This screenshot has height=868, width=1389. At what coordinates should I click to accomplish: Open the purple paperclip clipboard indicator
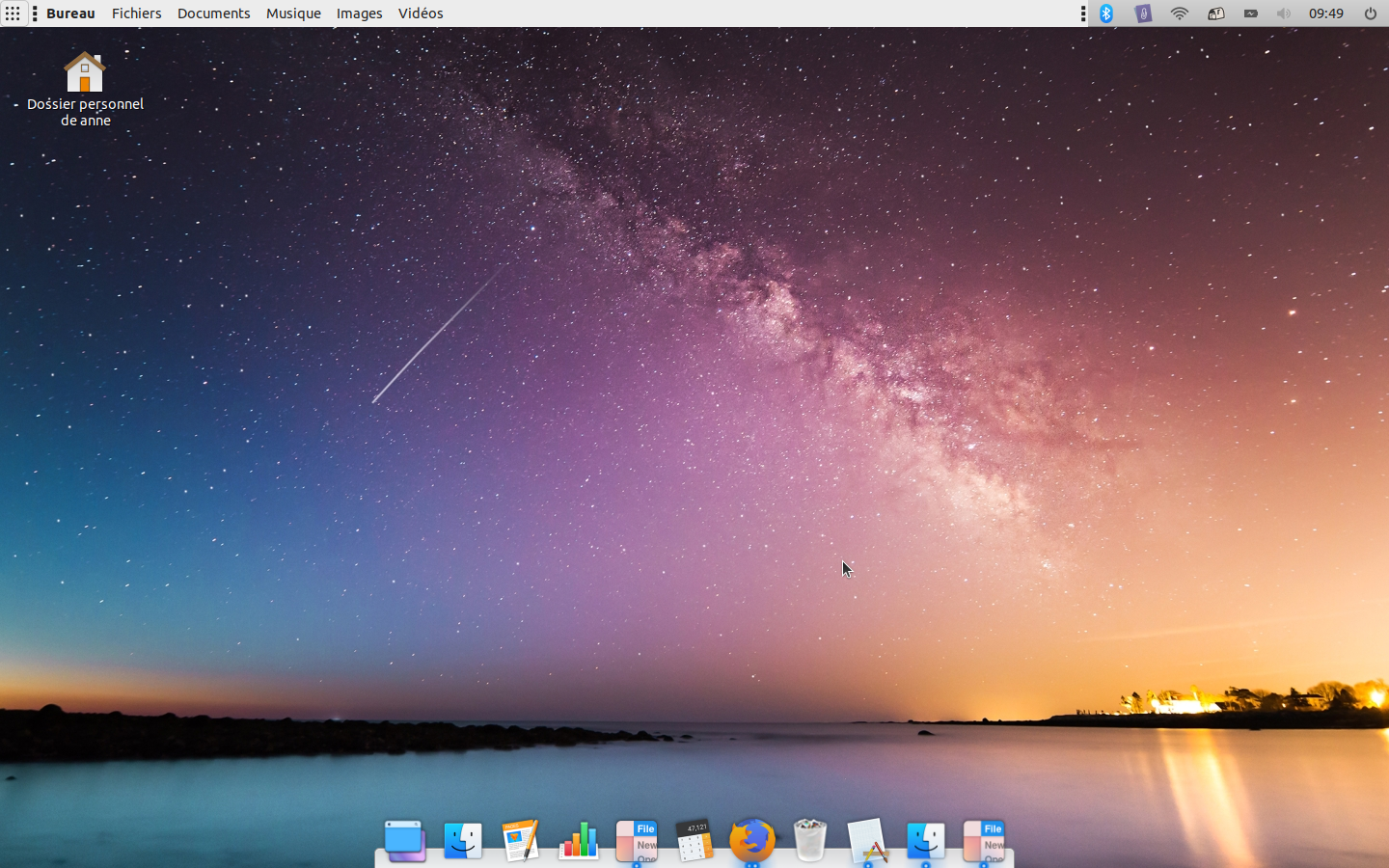point(1143,14)
